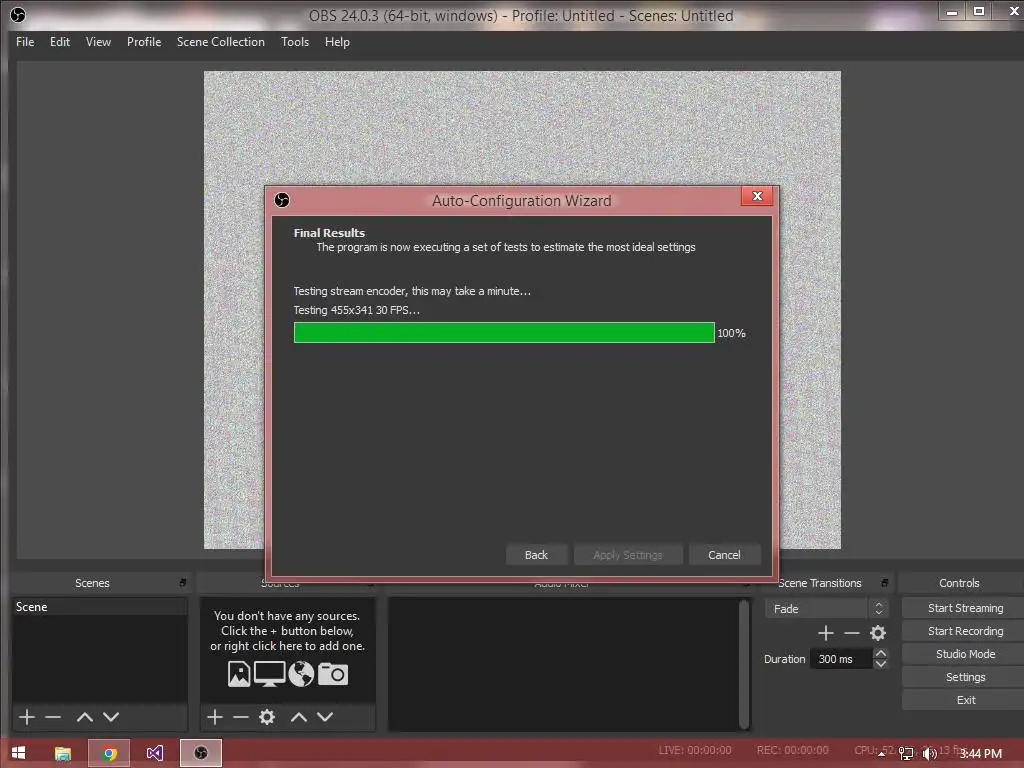The height and width of the screenshot is (768, 1024).
Task: Enable Studio Mode
Action: pos(965,654)
